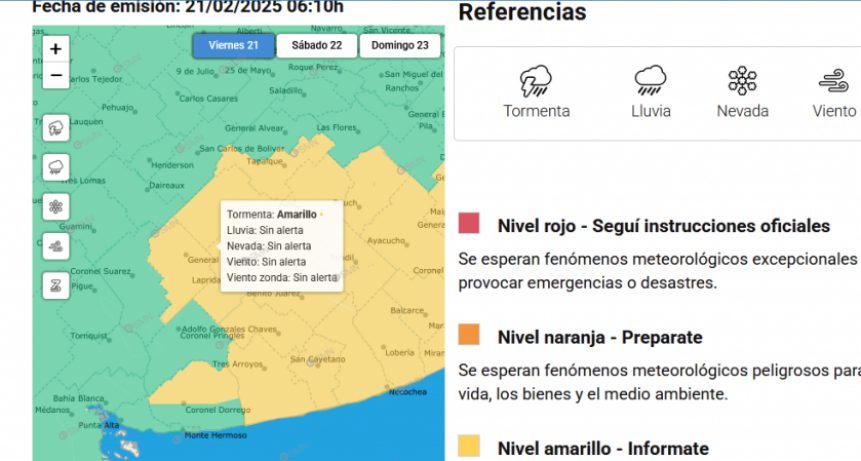The height and width of the screenshot is (461, 861).
Task: Toggle the Viento wind map button
Action: pos(55,246)
